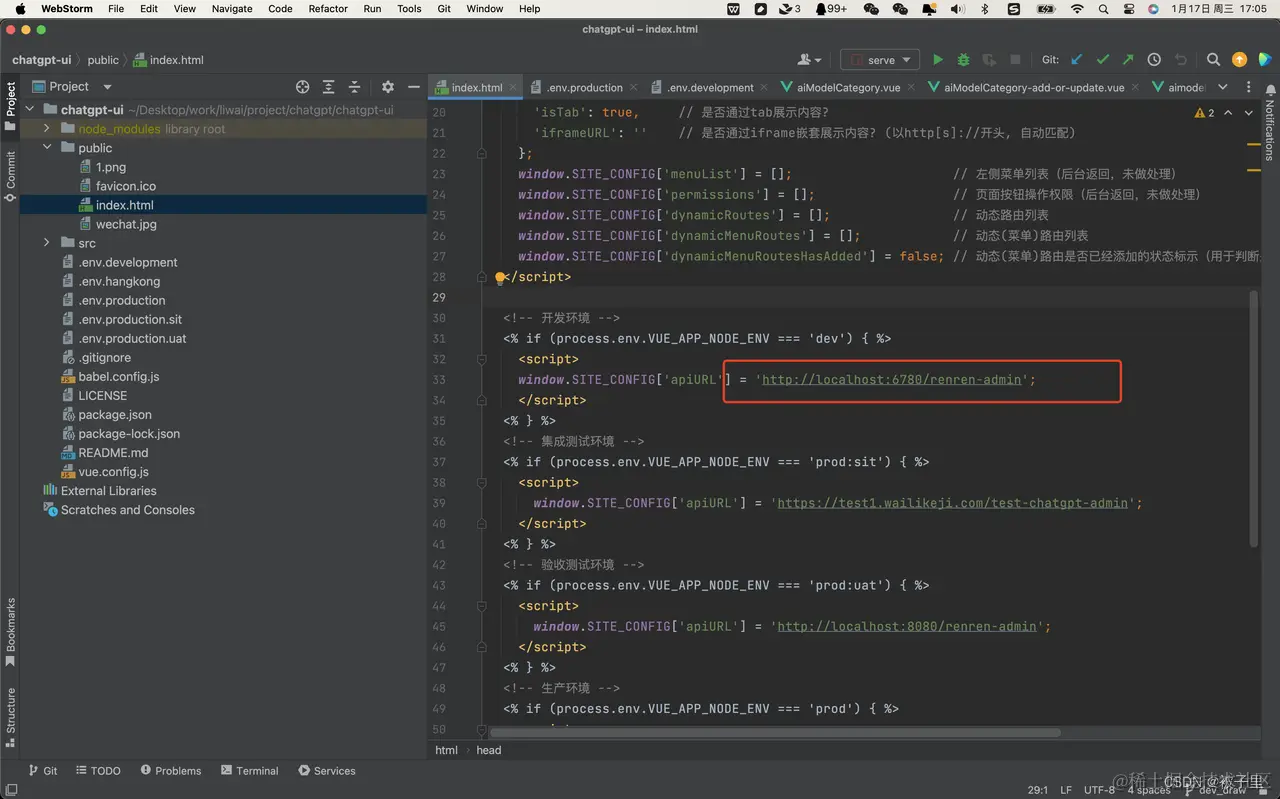Toggle the Commit side tool window button
The height and width of the screenshot is (799, 1280).
pos(10,176)
